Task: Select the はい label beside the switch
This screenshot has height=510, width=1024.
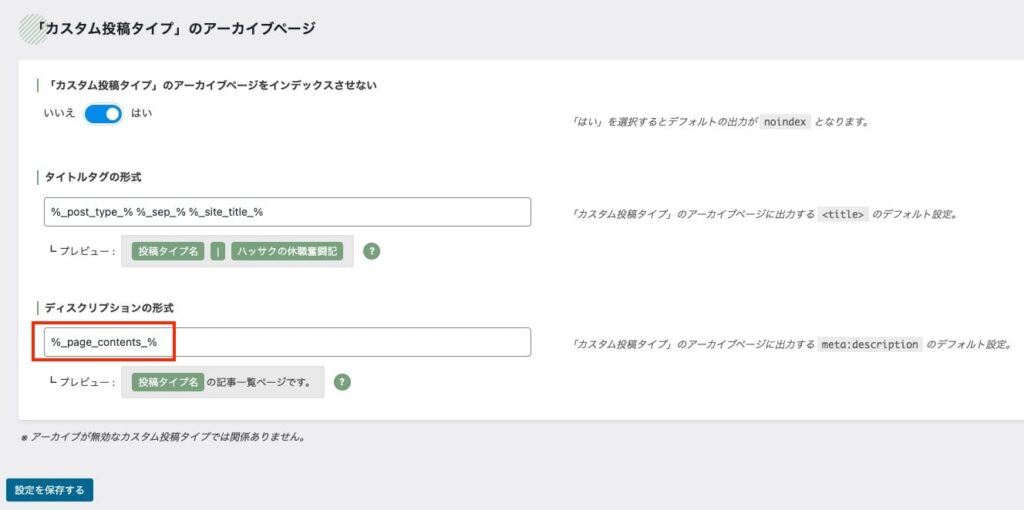Action: pyautogui.click(x=142, y=113)
